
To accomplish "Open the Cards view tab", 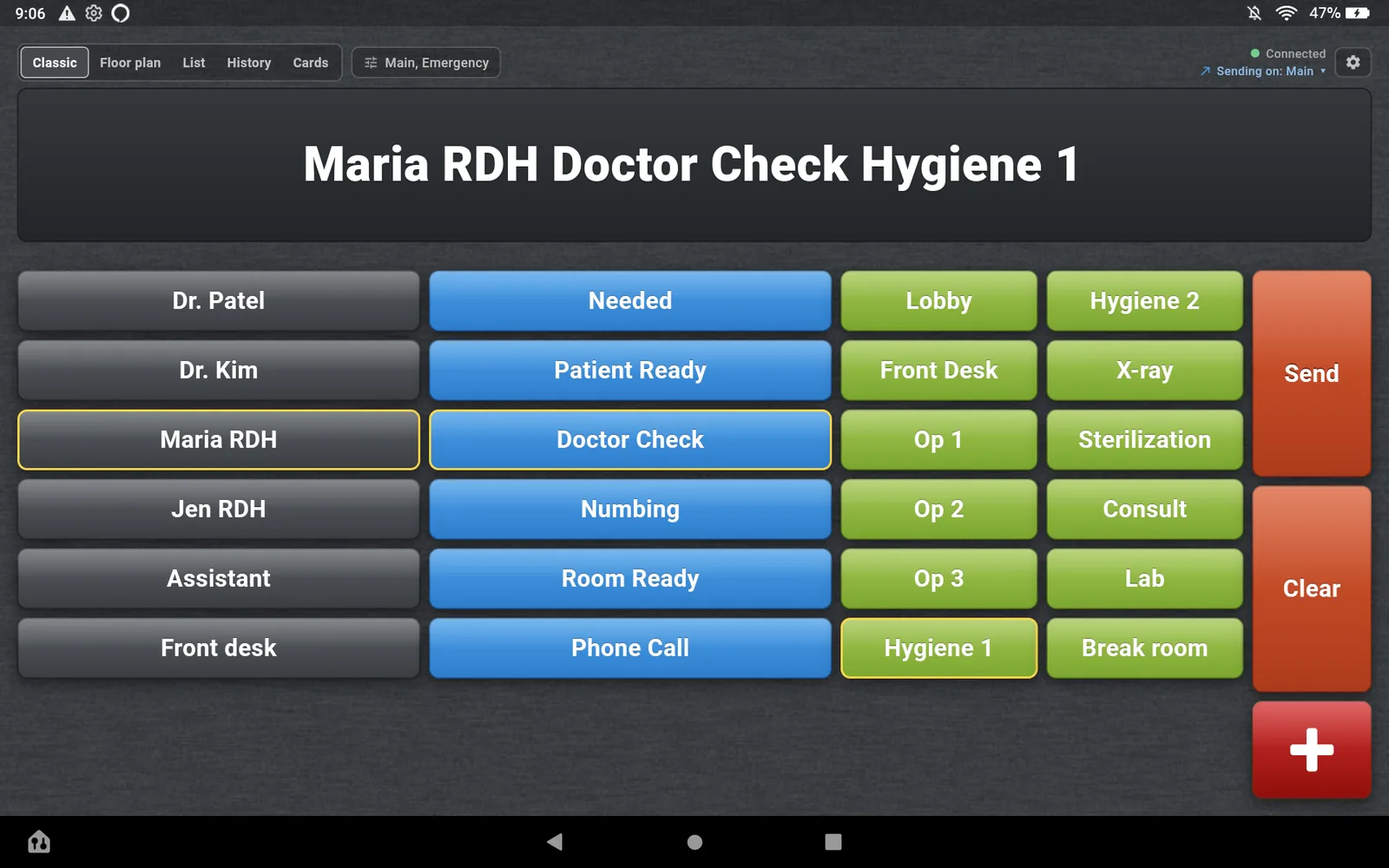I will pyautogui.click(x=311, y=62).
